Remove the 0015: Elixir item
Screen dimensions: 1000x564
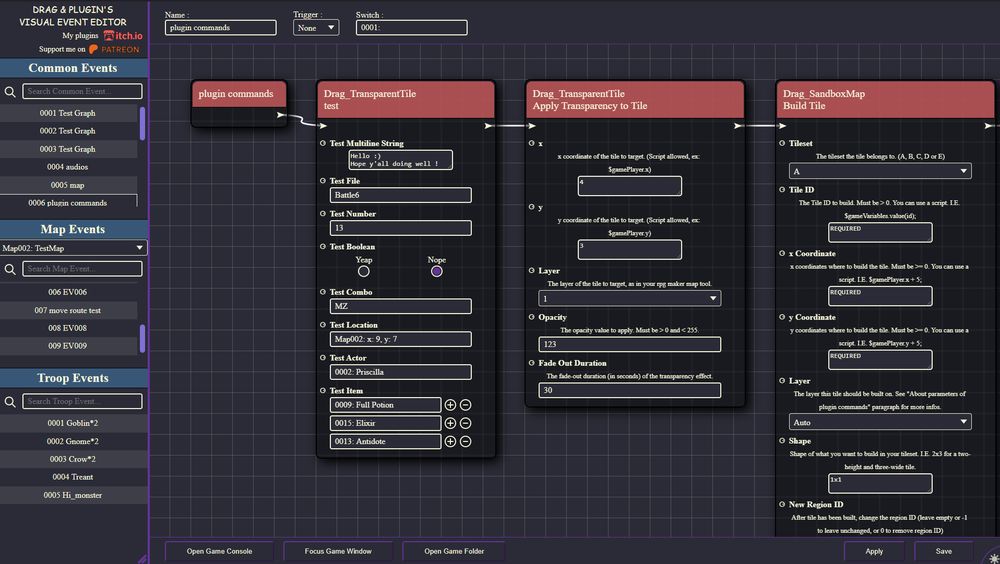tap(466, 423)
